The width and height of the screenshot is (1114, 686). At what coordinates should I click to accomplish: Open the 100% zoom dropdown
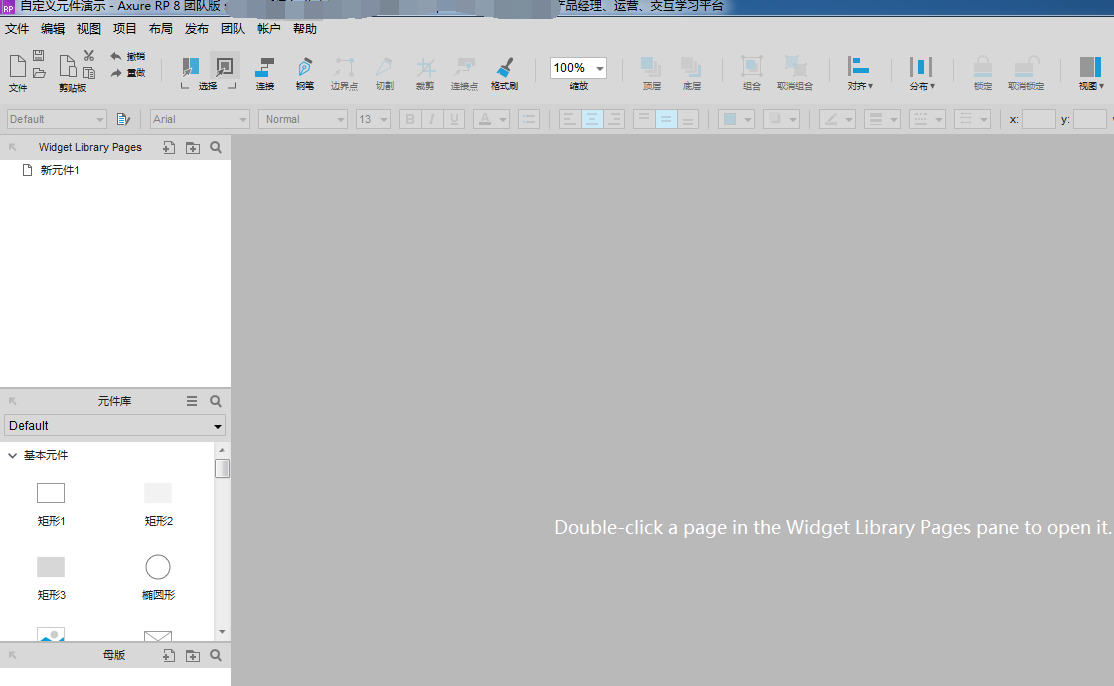600,69
